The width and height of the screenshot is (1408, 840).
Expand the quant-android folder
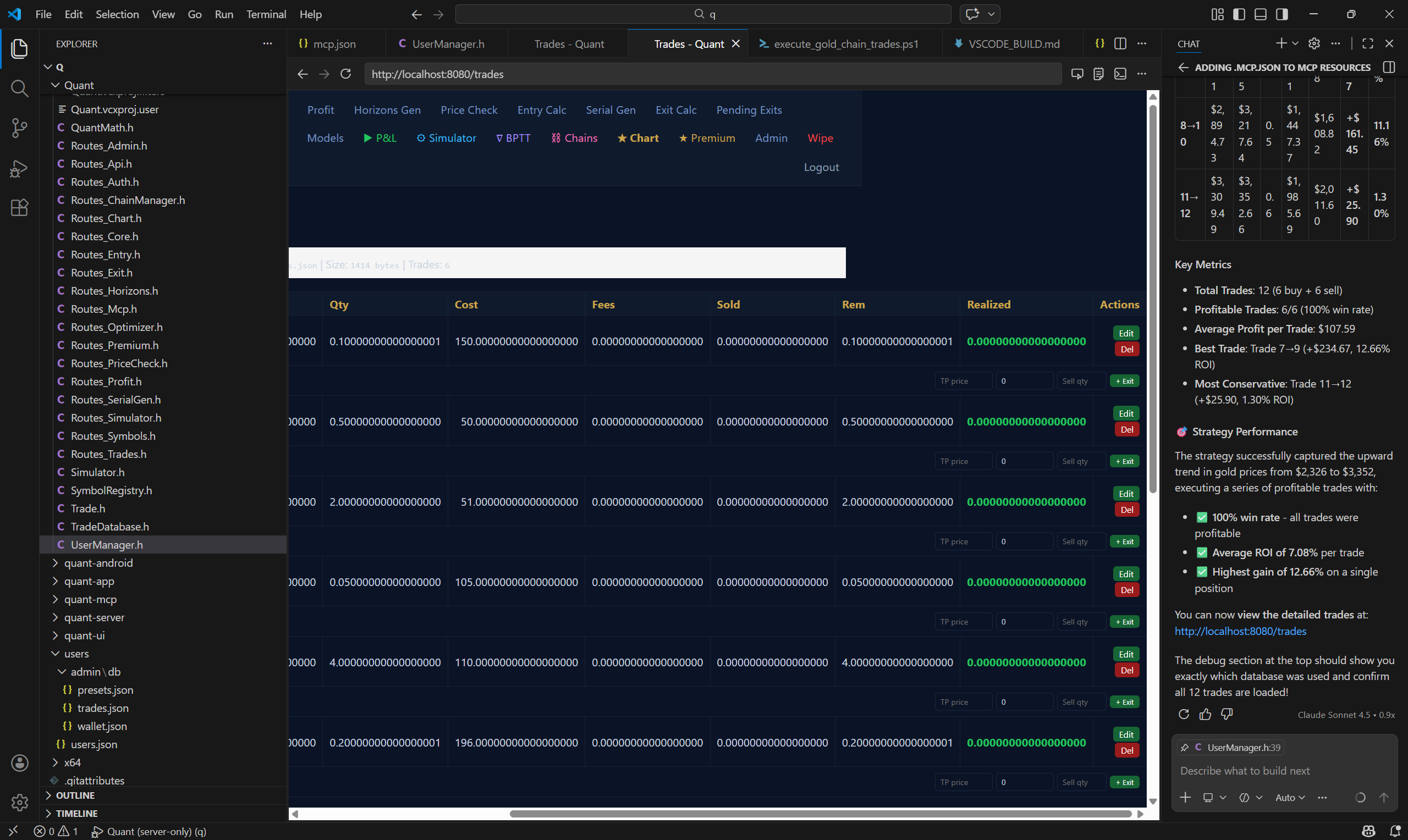pyautogui.click(x=98, y=562)
